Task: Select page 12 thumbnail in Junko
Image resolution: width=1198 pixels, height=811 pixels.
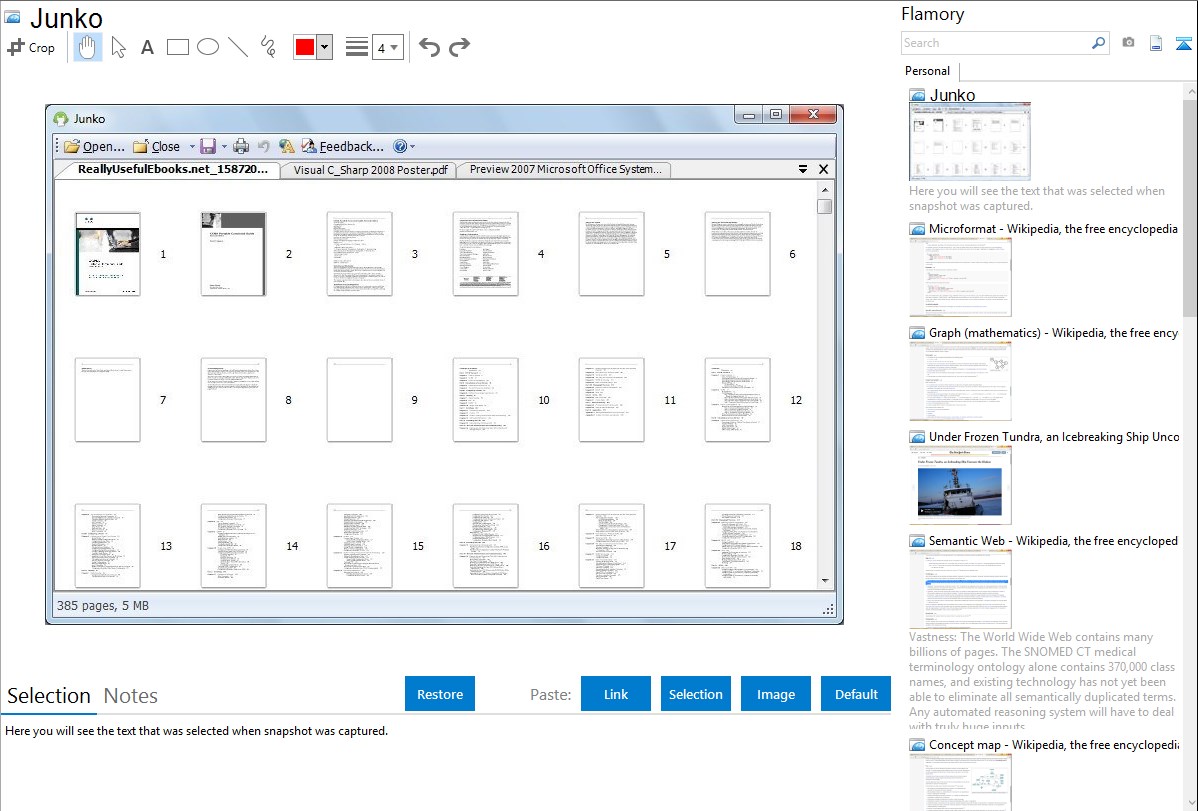Action: 737,400
